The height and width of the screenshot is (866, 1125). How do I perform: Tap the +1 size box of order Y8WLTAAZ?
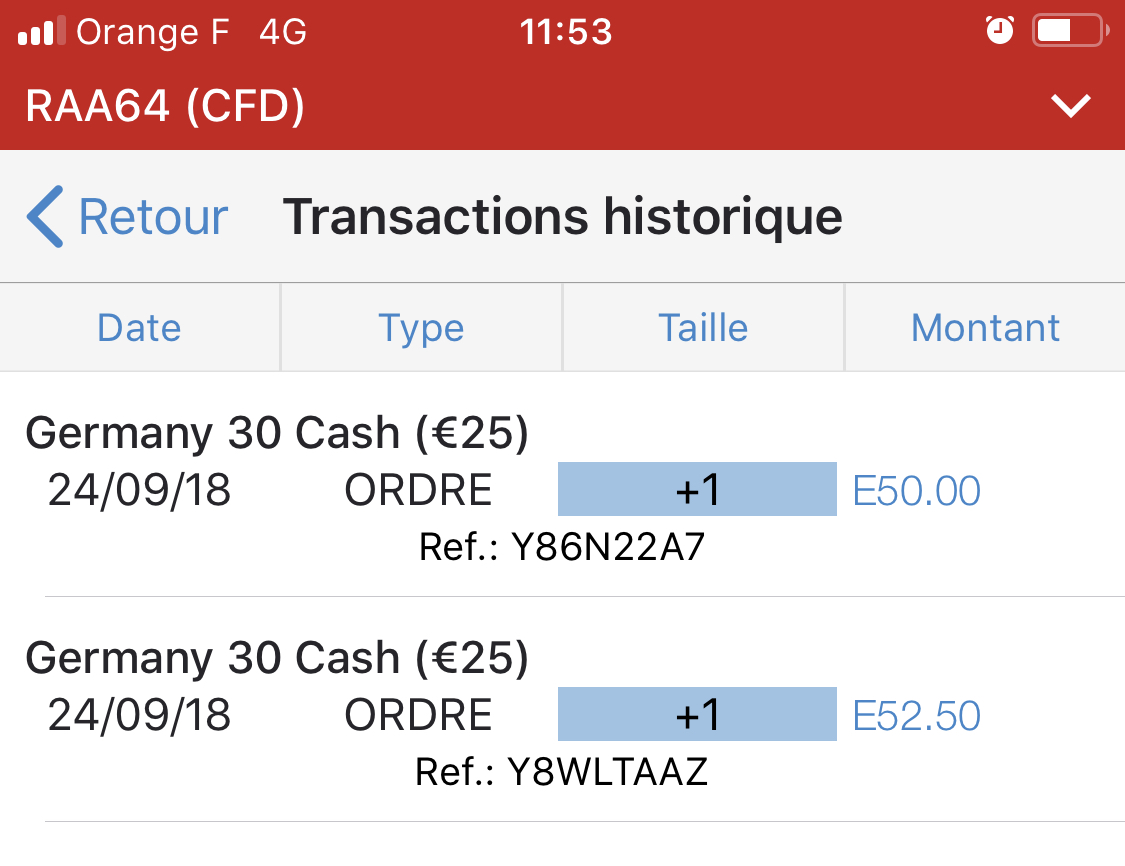697,715
